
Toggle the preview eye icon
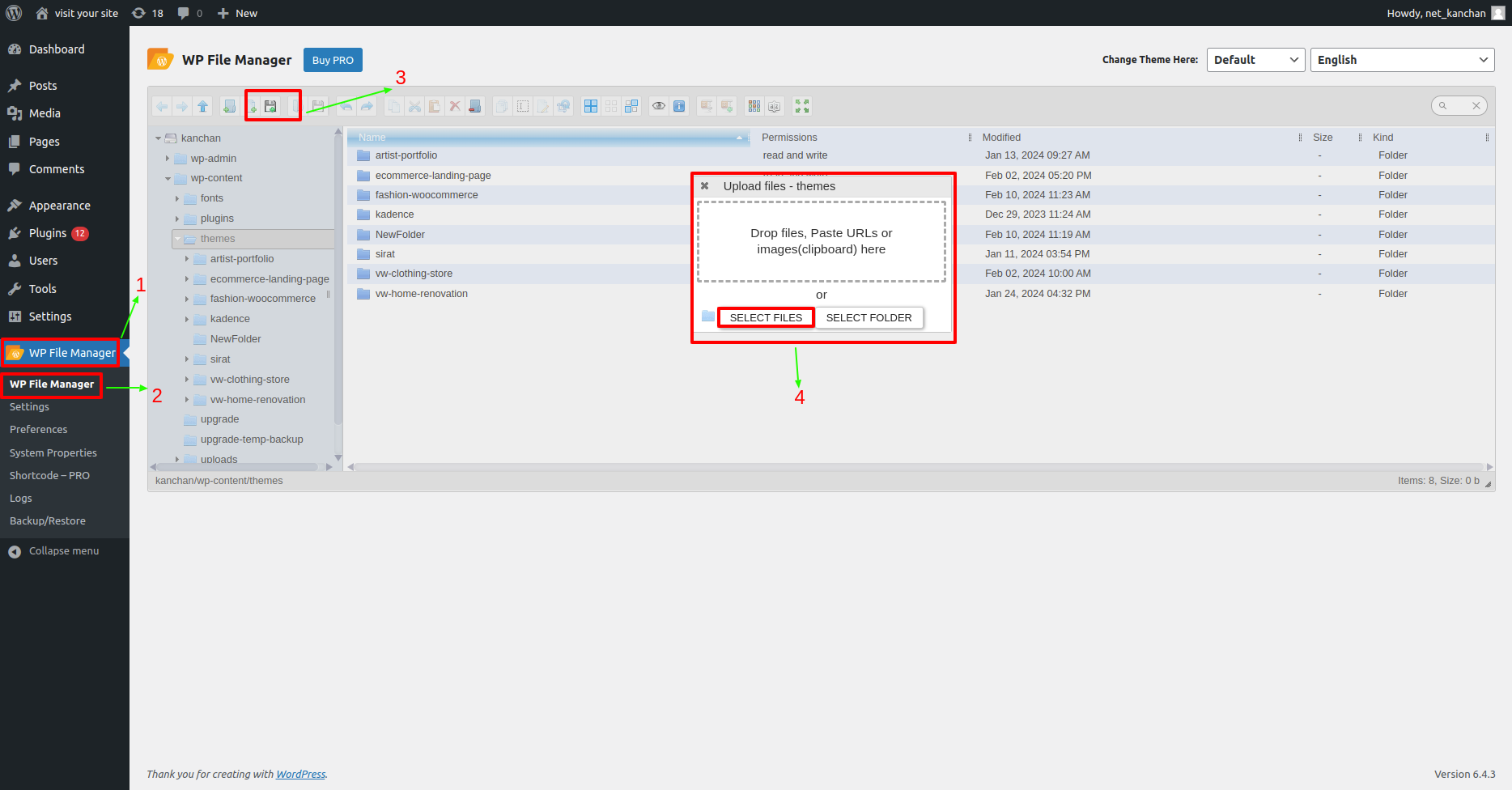[659, 106]
